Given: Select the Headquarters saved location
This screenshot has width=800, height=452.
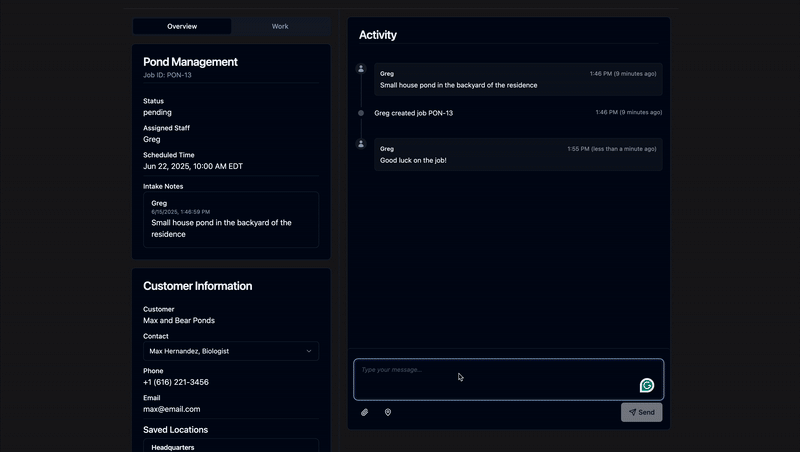Looking at the screenshot, I should (230, 446).
